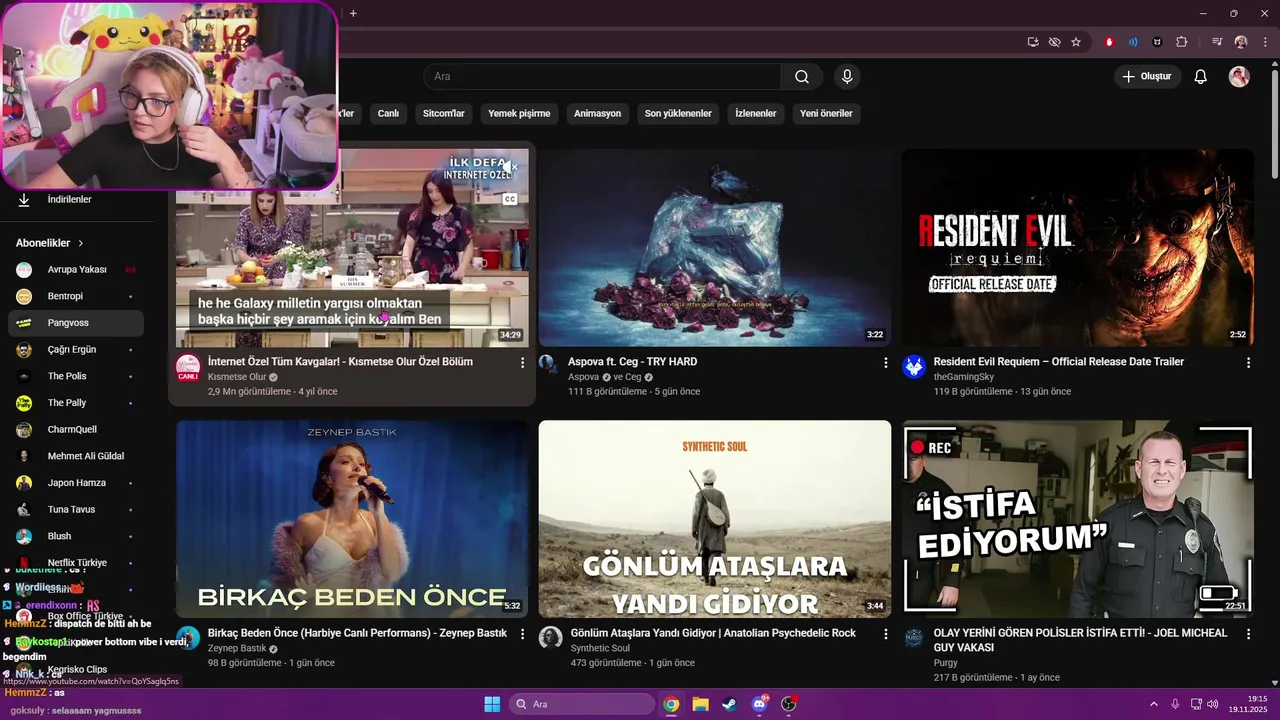Open Avrupa Yakası subscription in sidebar
The width and height of the screenshot is (1280, 720).
tap(76, 270)
